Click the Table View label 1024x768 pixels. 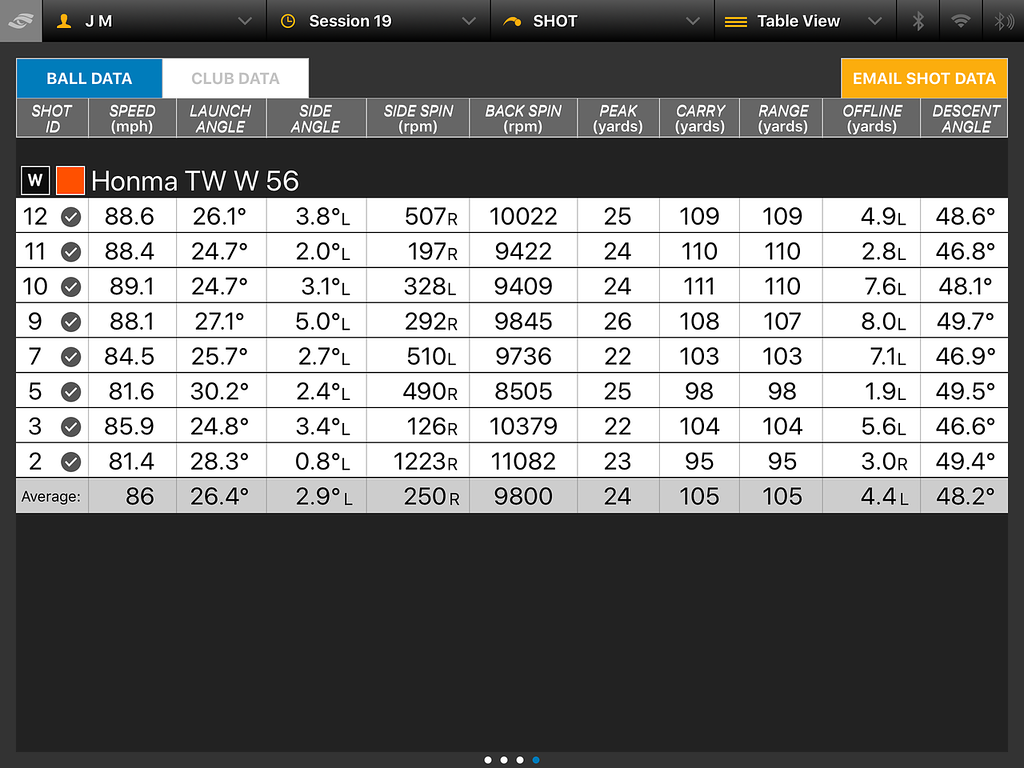pos(798,22)
